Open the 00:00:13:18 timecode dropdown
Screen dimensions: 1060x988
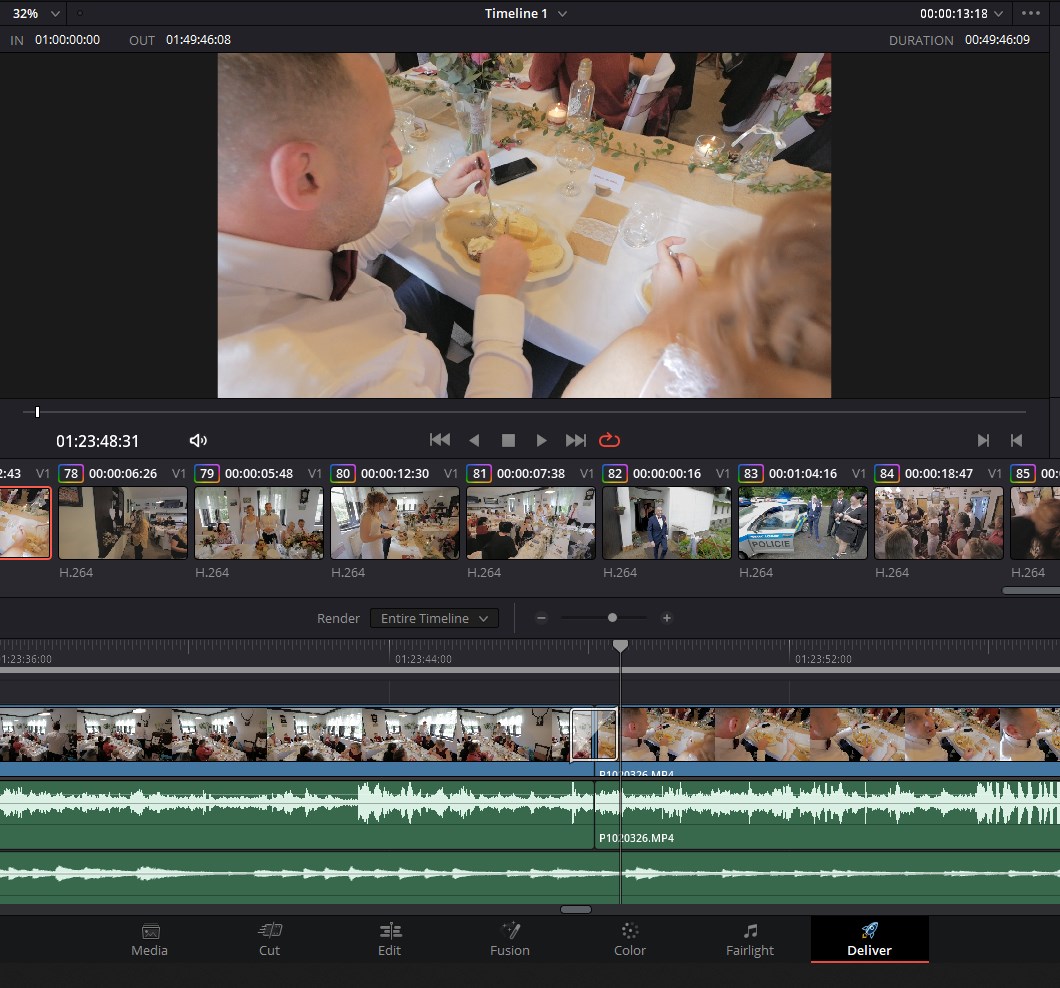coord(961,14)
